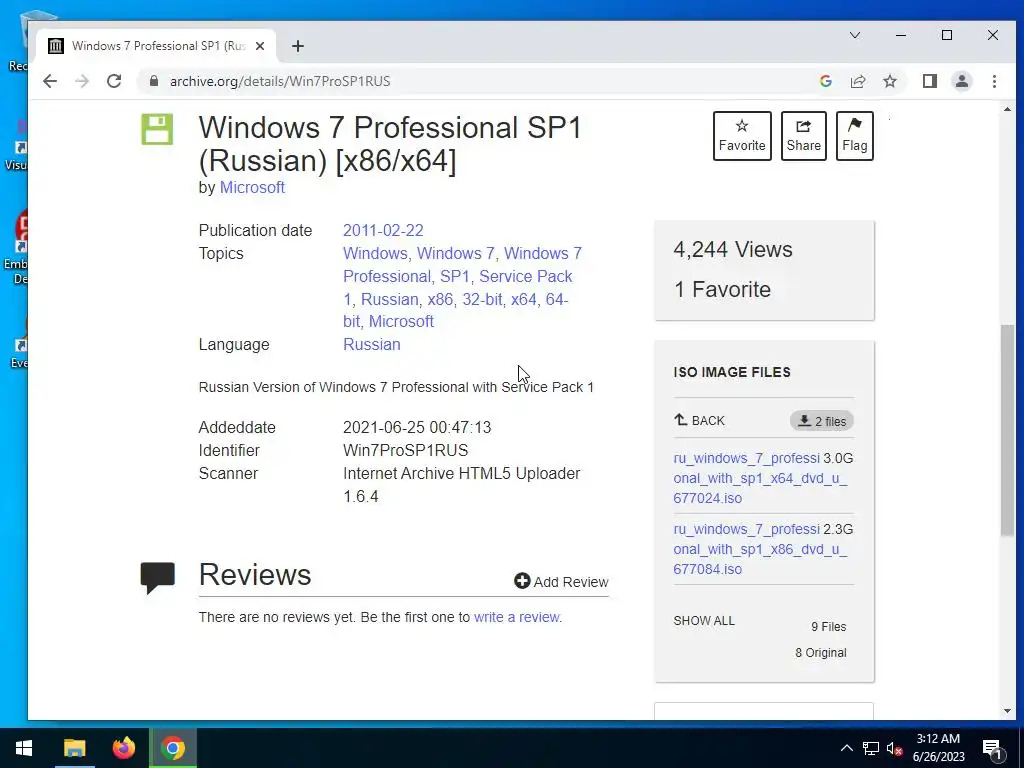
Task: Open publication date 2011-02-22 link
Action: [x=383, y=231]
